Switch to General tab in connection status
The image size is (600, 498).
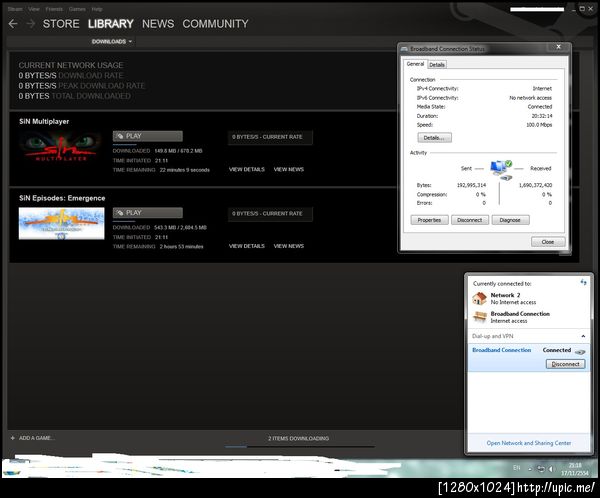pyautogui.click(x=415, y=64)
